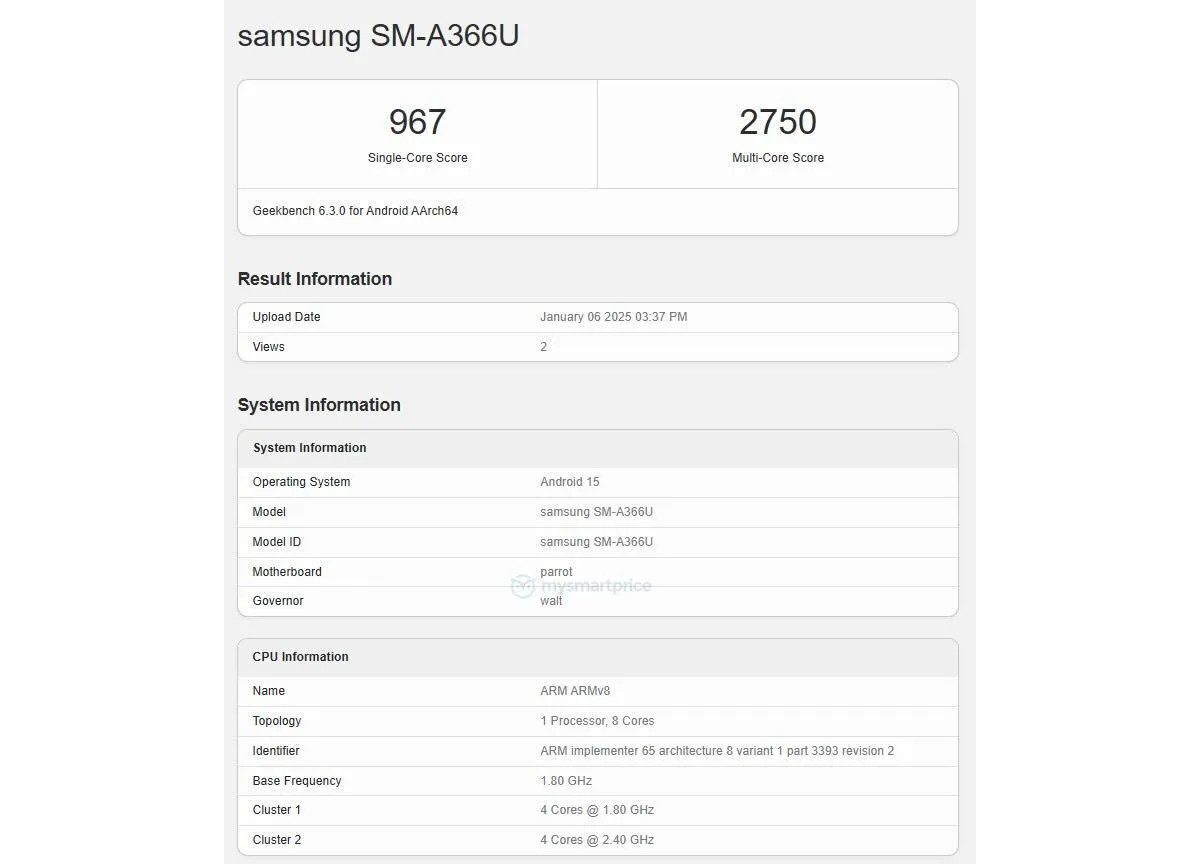Screen dimensions: 1200x864
Task: Click the CPU Information table header
Action: click(x=300, y=657)
